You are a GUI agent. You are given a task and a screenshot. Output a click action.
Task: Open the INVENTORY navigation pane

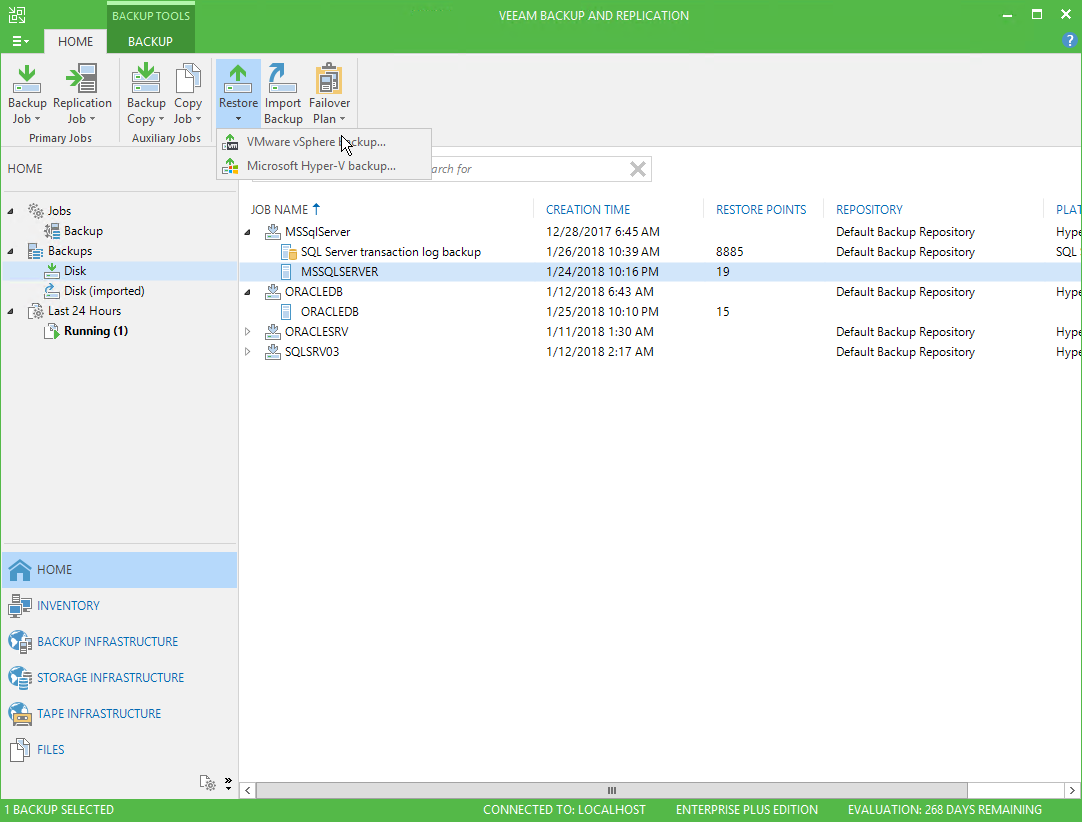tap(119, 606)
